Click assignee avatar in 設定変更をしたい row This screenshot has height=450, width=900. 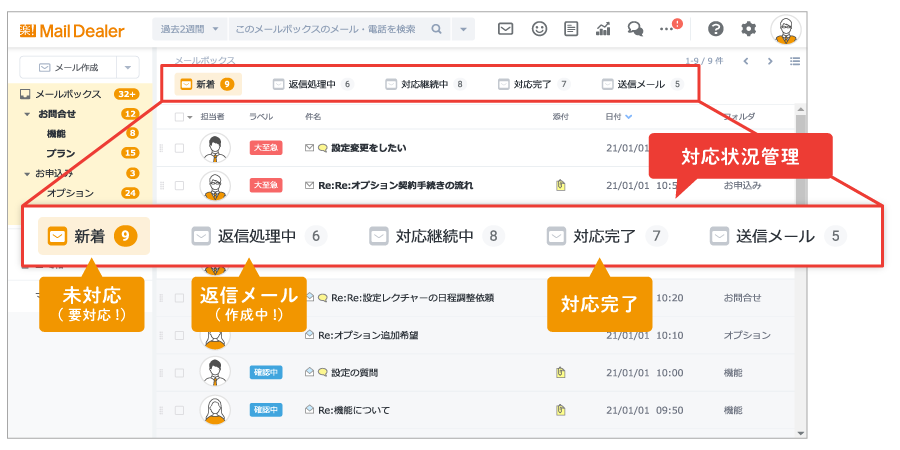point(215,148)
